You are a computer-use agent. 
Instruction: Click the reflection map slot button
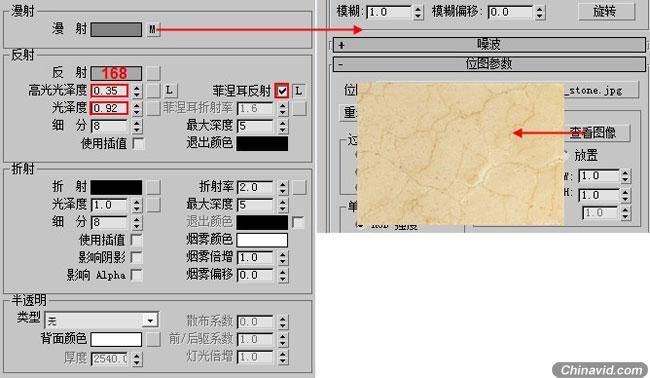tap(153, 73)
